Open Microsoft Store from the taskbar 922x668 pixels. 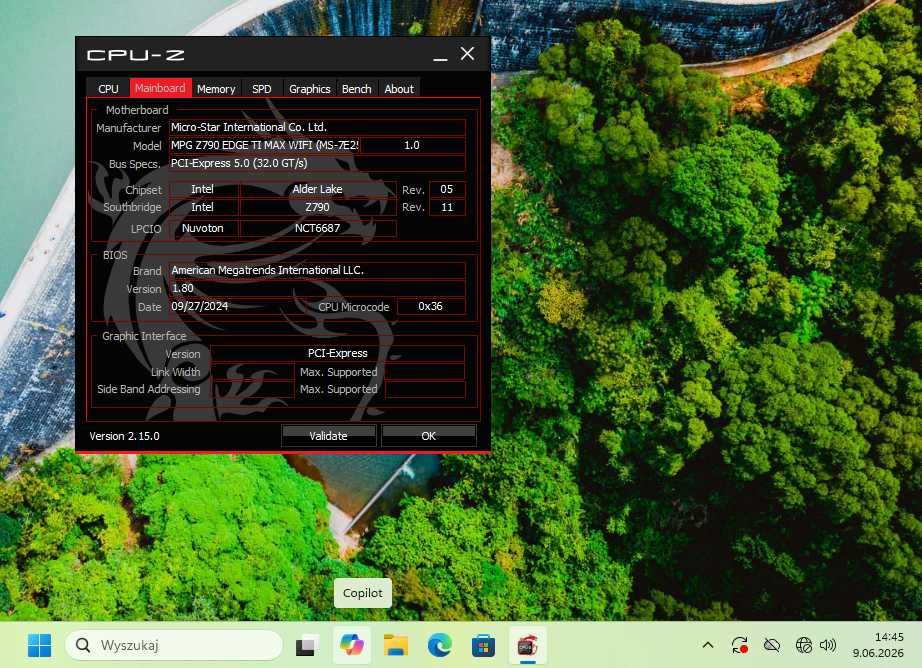coord(483,645)
